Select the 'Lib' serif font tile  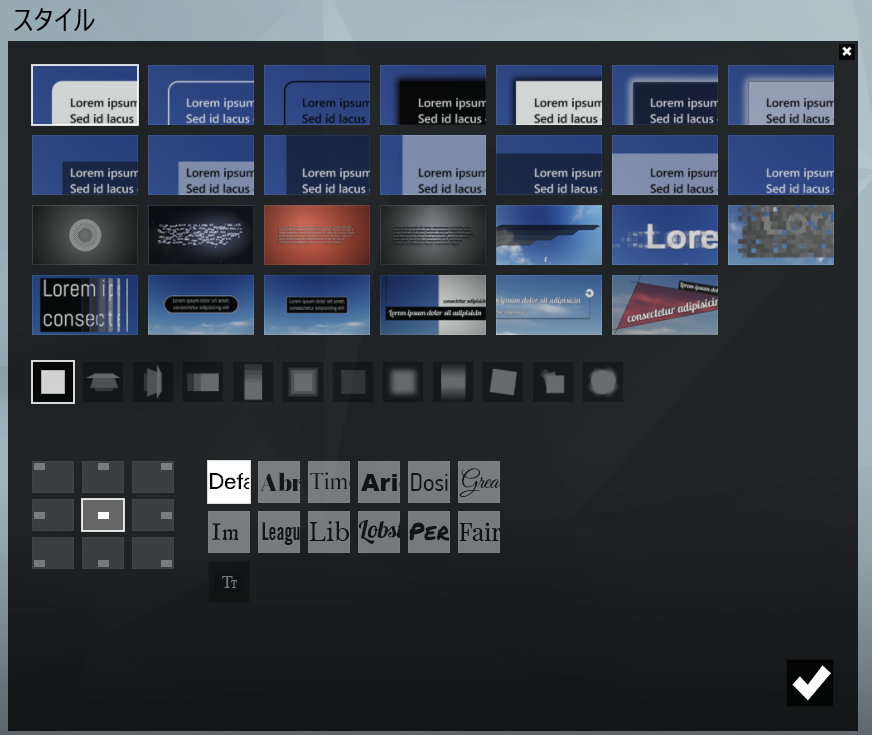[329, 532]
